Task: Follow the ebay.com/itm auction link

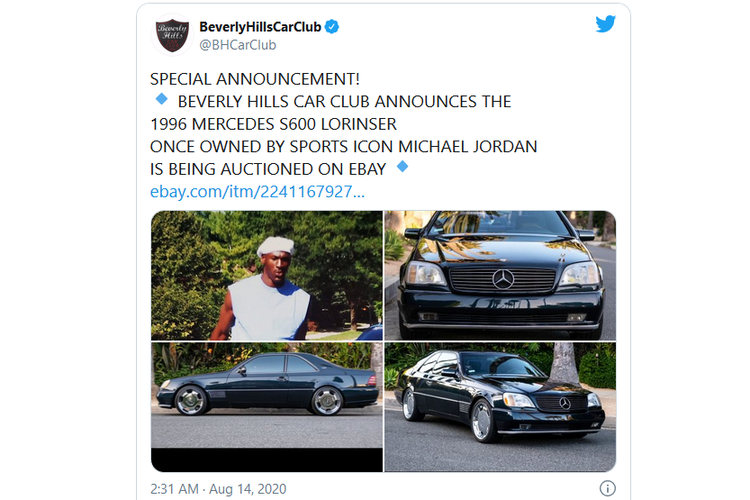Action: 257,191
